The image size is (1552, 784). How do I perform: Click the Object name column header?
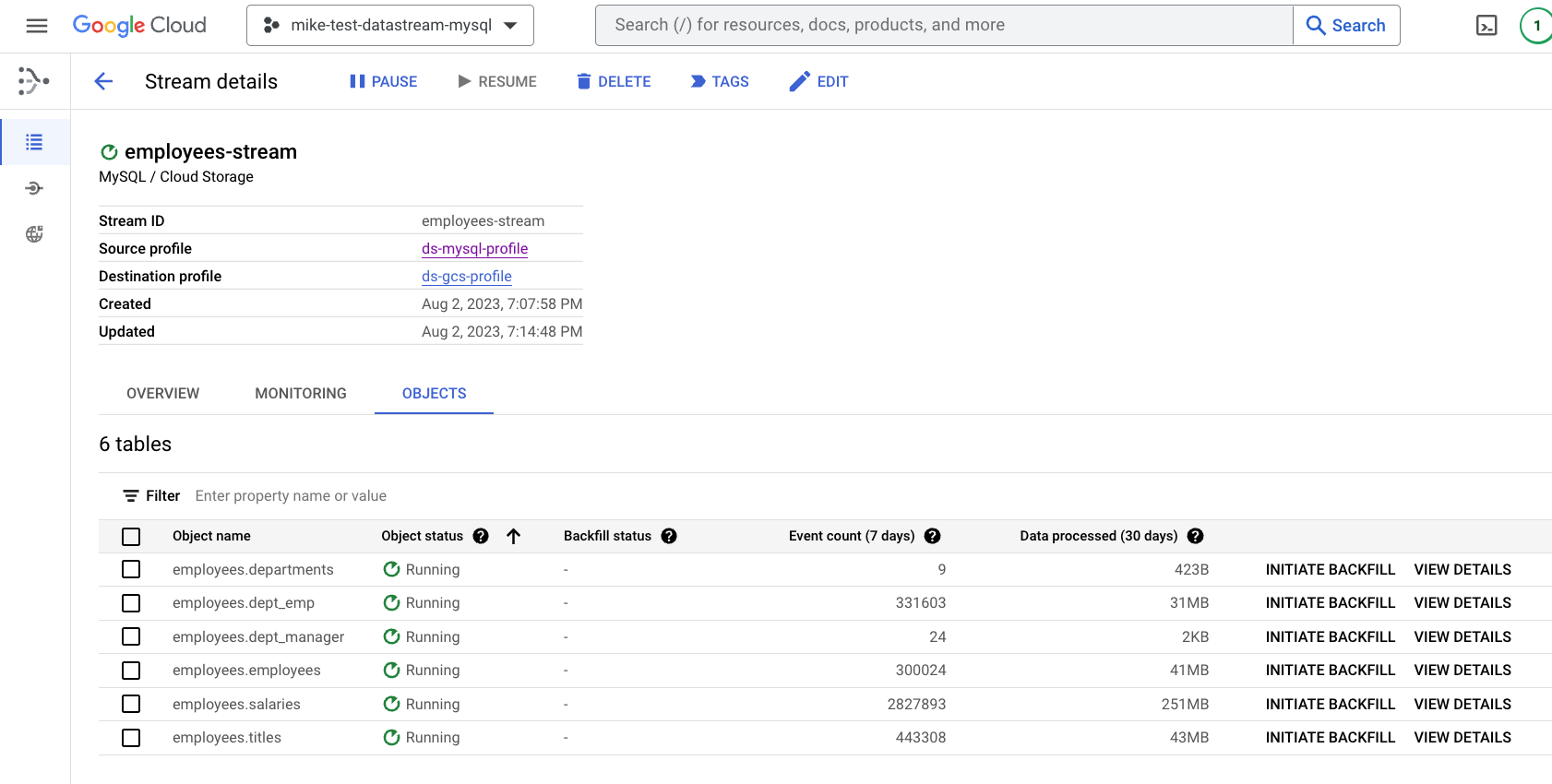point(211,536)
